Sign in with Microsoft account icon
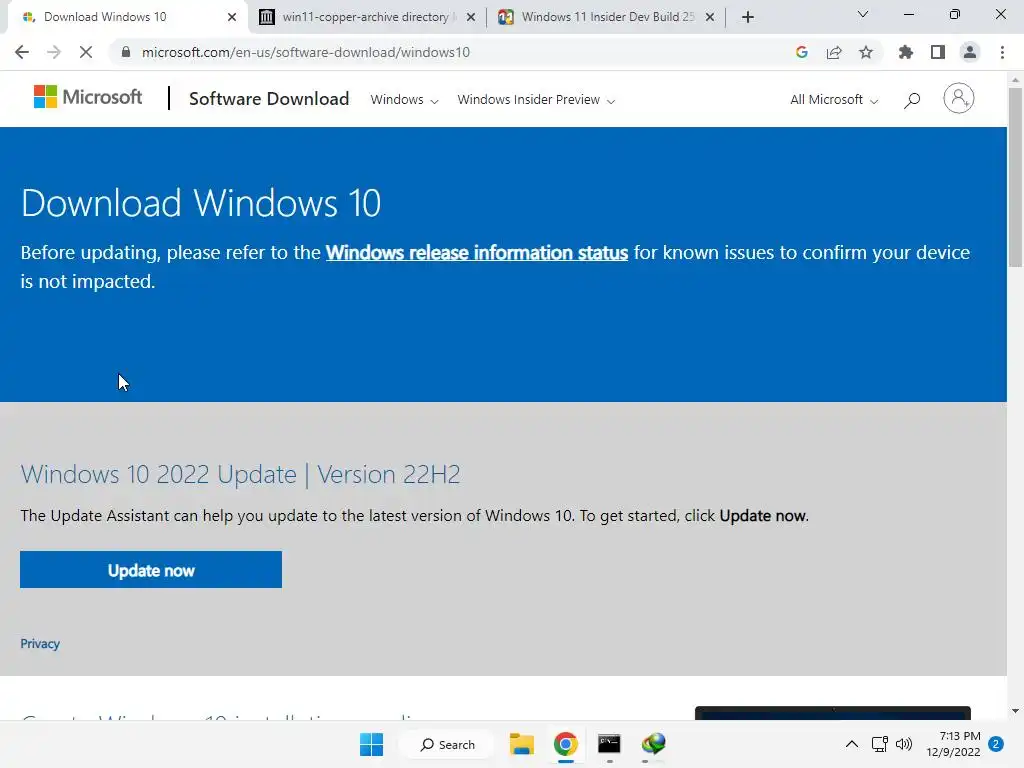This screenshot has height=768, width=1024. (x=959, y=99)
